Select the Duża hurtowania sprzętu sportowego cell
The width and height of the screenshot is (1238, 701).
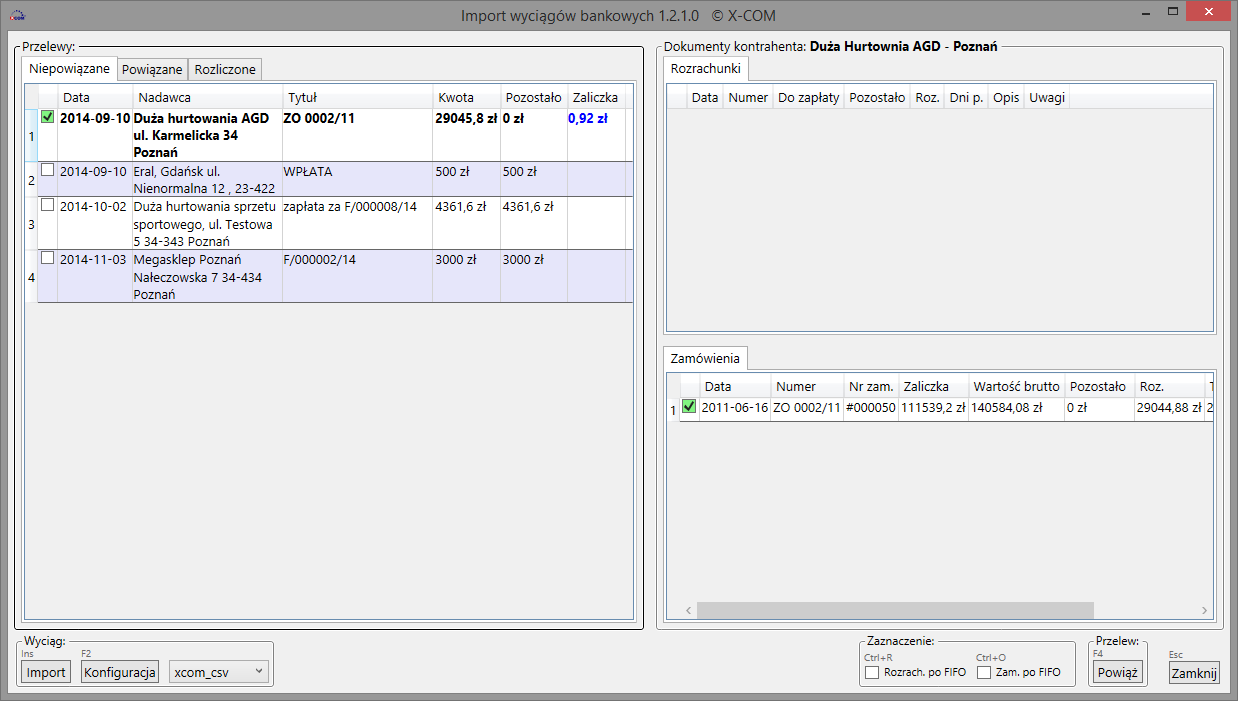pyautogui.click(x=207, y=223)
